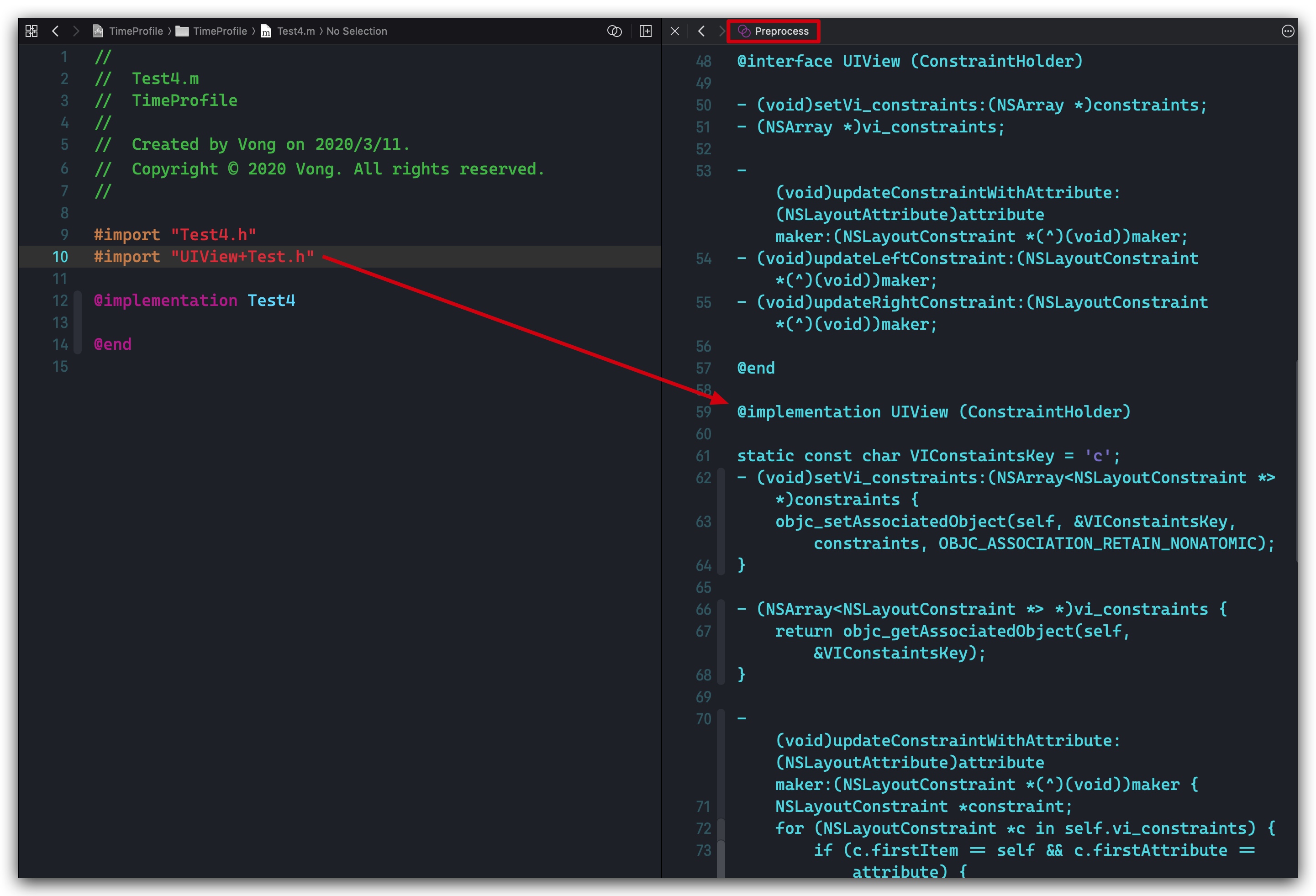Collapse the @implementation Test4 code fold ribbon
The width and height of the screenshot is (1316, 896).
tap(78, 322)
